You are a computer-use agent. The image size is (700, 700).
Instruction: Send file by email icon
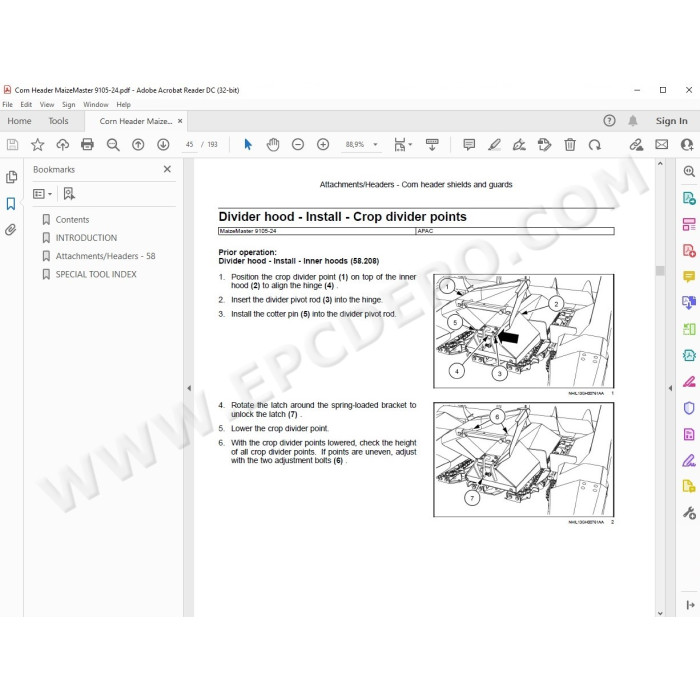coord(662,145)
